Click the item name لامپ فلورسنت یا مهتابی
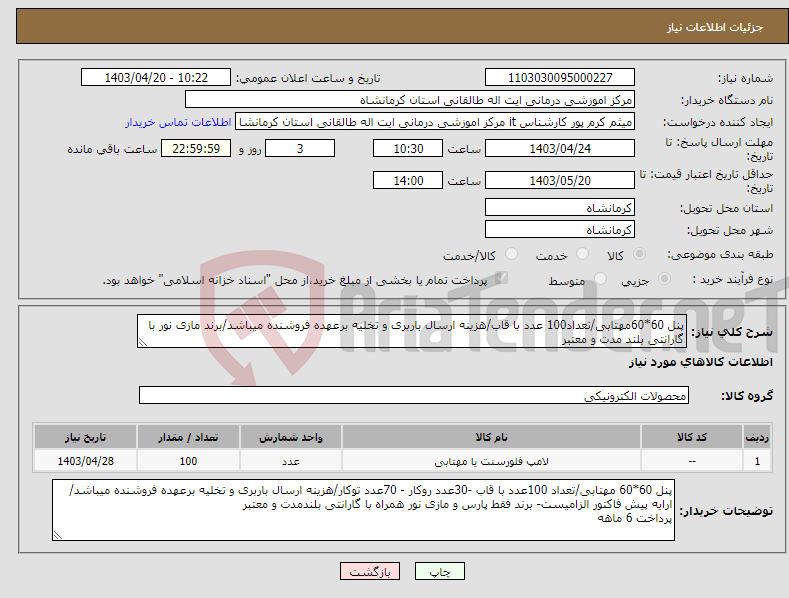The width and height of the screenshot is (789, 598). coord(491,461)
